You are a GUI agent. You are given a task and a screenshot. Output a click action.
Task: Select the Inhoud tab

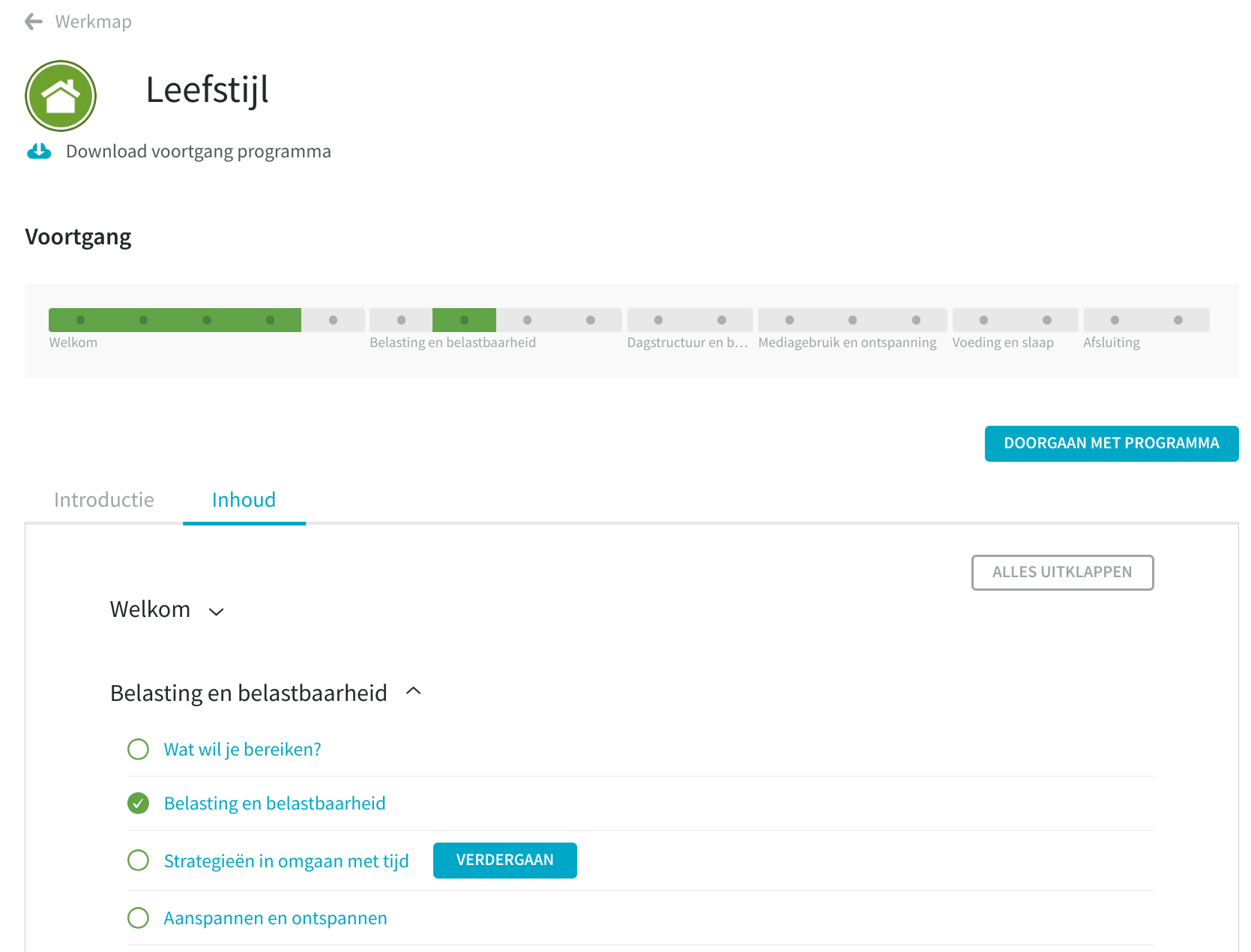click(x=244, y=500)
